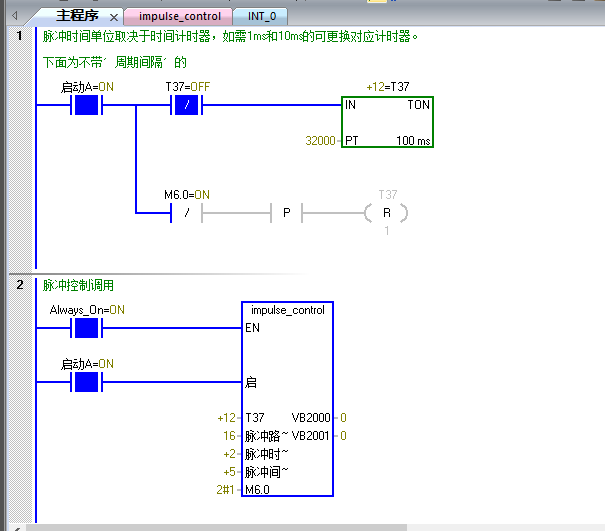Click the 脉冲控制调用 network title

[x=78, y=285]
